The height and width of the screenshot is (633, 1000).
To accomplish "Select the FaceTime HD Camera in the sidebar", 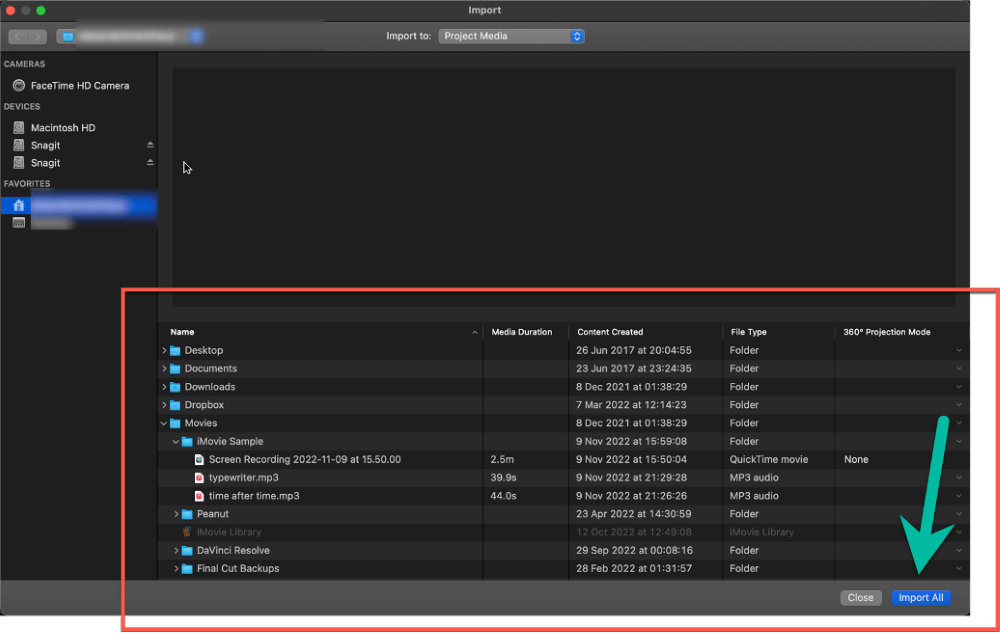I will 72,85.
